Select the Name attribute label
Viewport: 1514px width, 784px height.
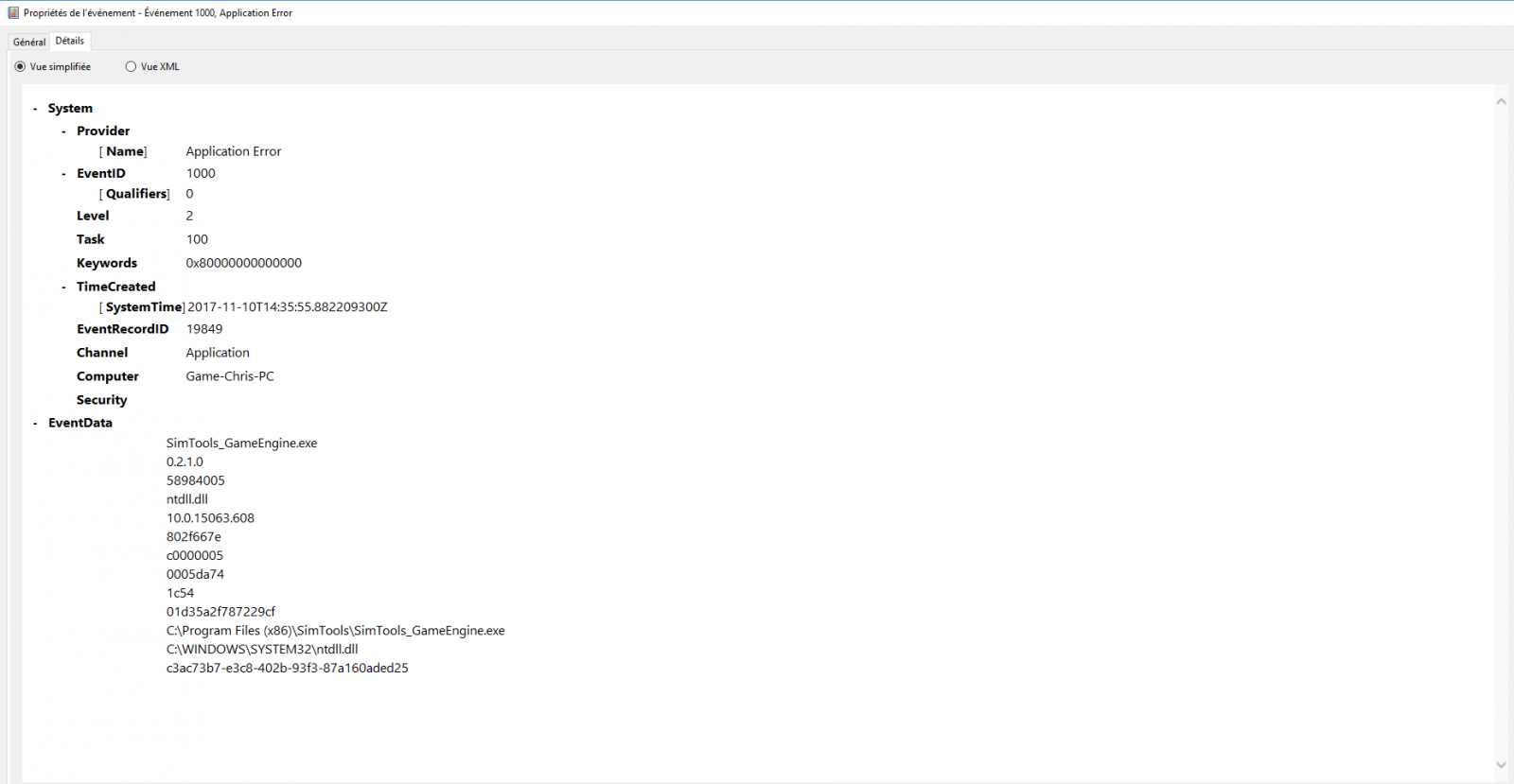[123, 151]
